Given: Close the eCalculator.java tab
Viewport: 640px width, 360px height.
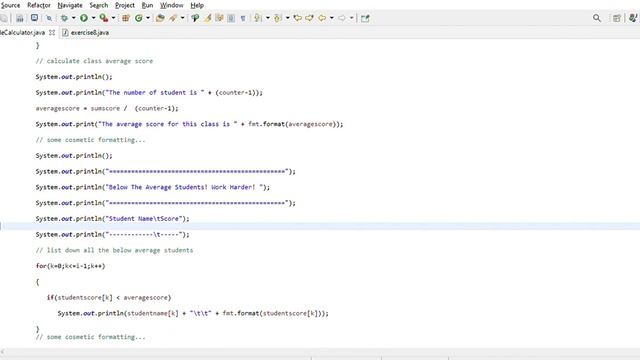Looking at the screenshot, I should point(52,32).
